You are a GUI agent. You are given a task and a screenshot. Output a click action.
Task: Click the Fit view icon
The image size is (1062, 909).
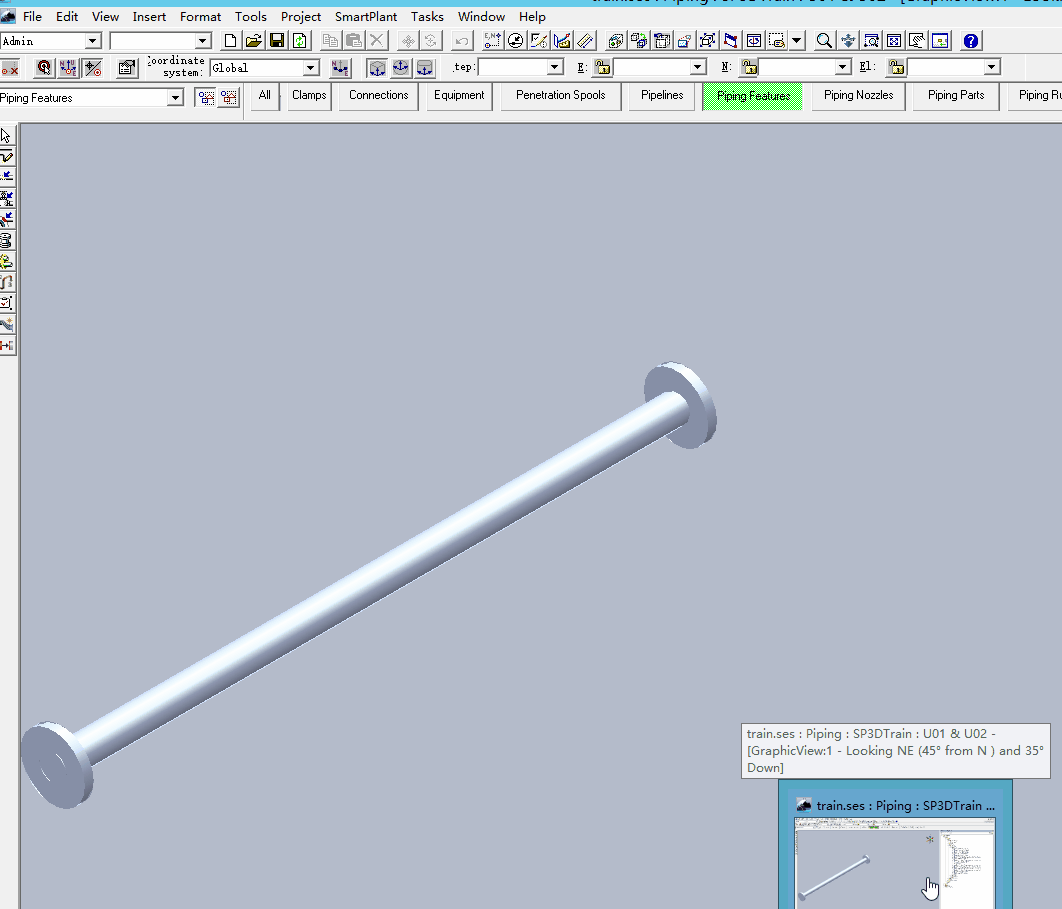click(x=894, y=41)
